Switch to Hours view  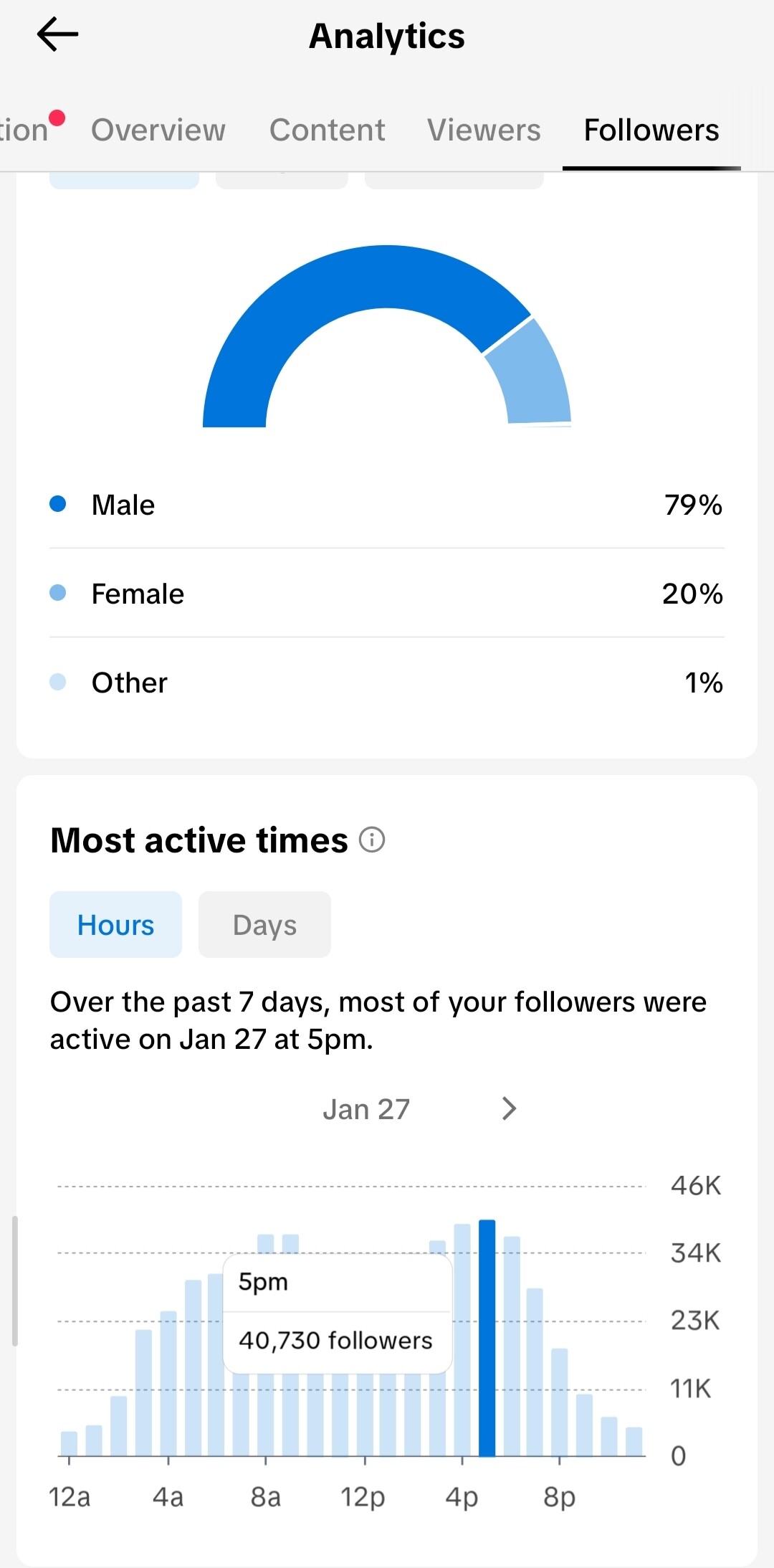pos(115,925)
